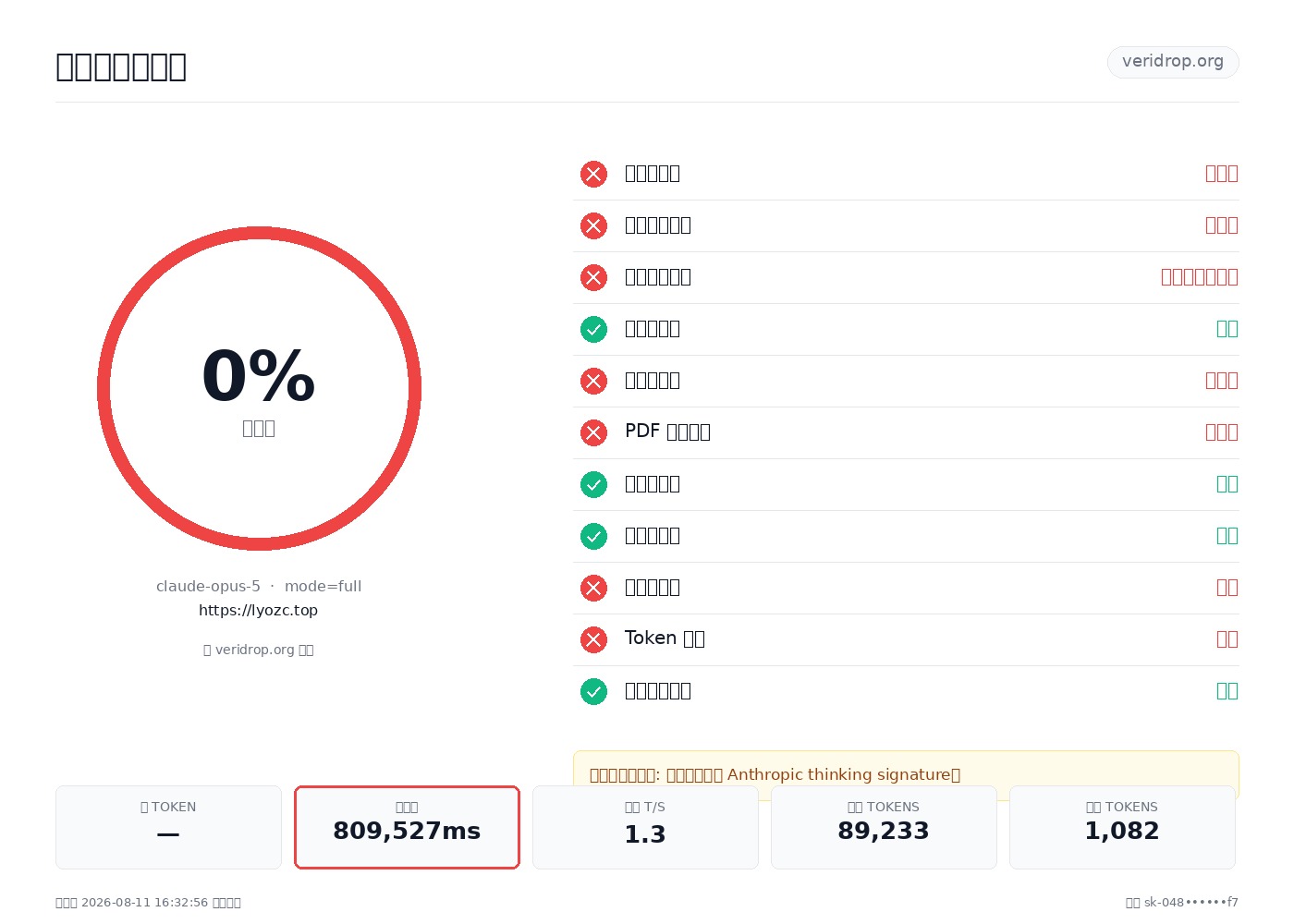The width and height of the screenshot is (1294, 924).
Task: Click the veridrop.org credit text under the URL
Action: pyautogui.click(x=259, y=650)
